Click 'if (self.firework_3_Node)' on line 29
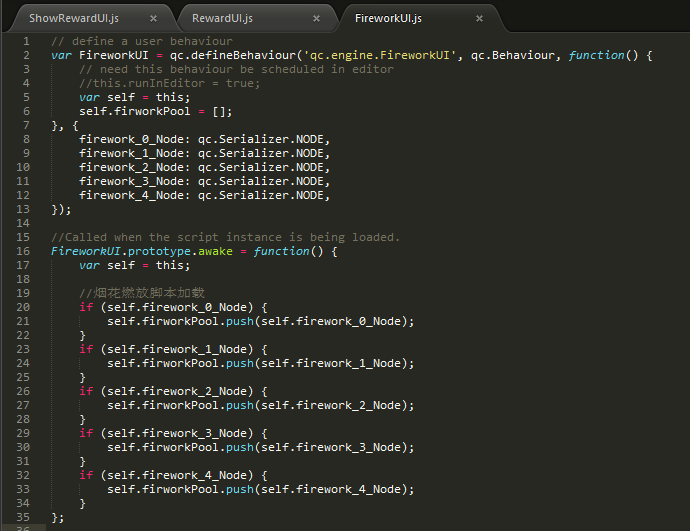Viewport: 690px width, 531px height. (166, 433)
